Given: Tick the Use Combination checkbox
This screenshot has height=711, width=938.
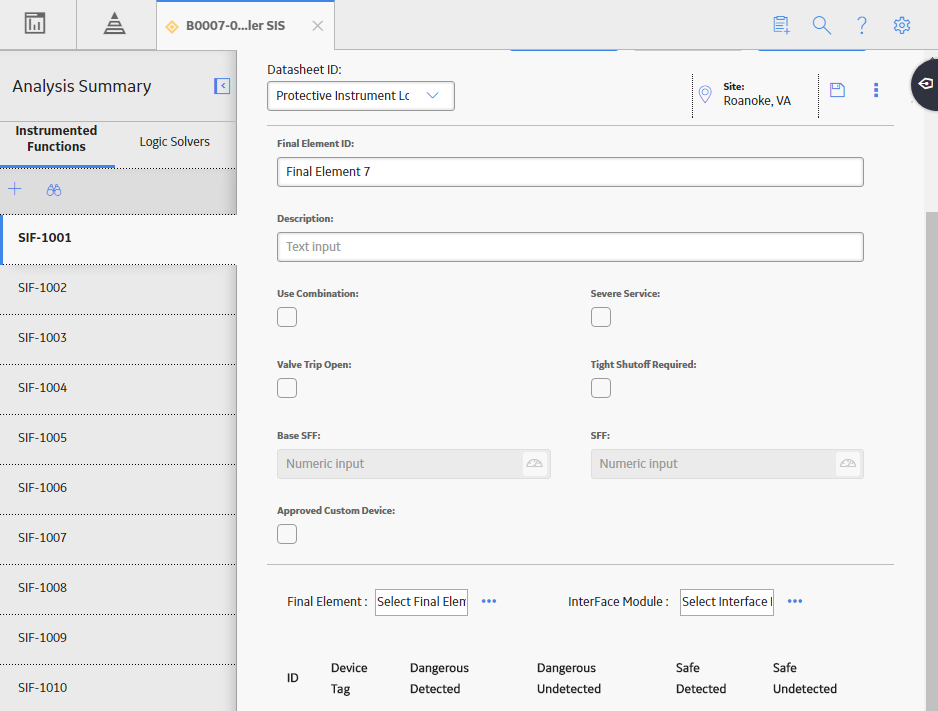Looking at the screenshot, I should (287, 317).
